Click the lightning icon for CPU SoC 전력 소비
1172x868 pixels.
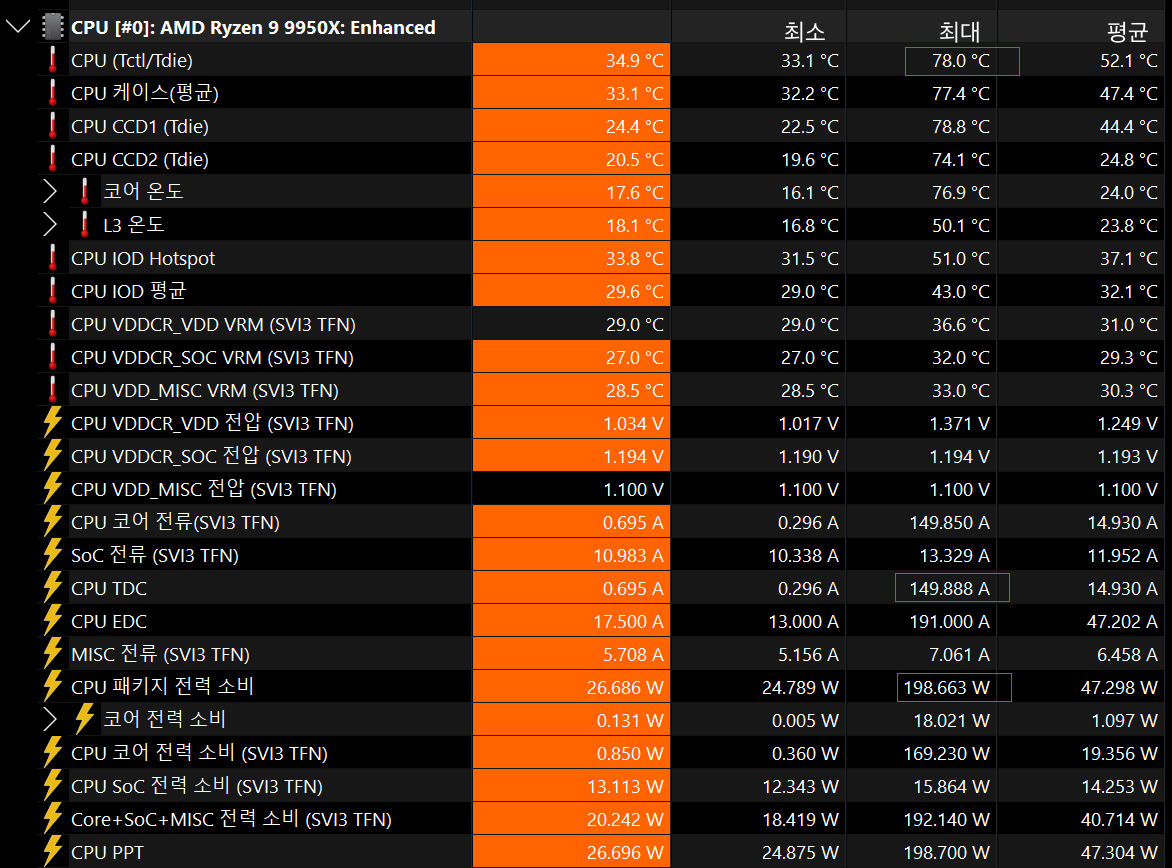coord(52,786)
